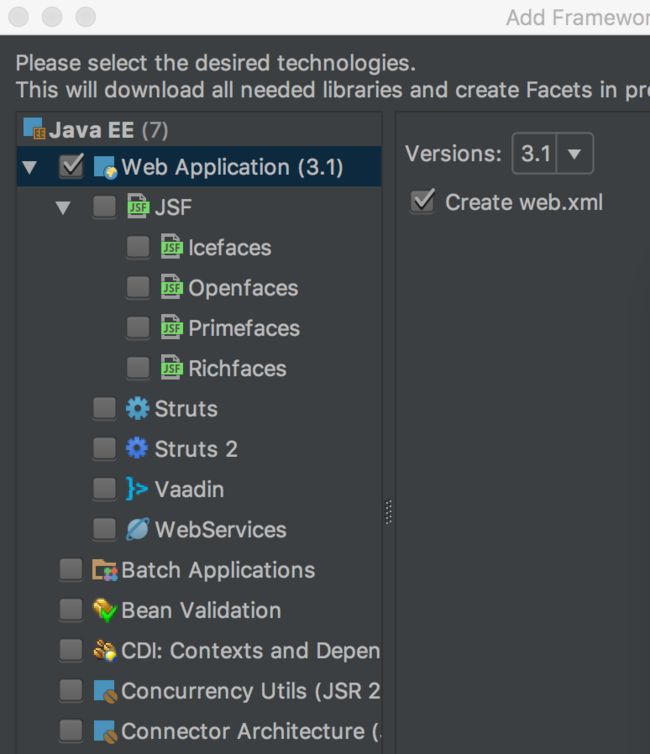Select the Primefaces tree row
This screenshot has height=754, width=650.
pyautogui.click(x=199, y=328)
